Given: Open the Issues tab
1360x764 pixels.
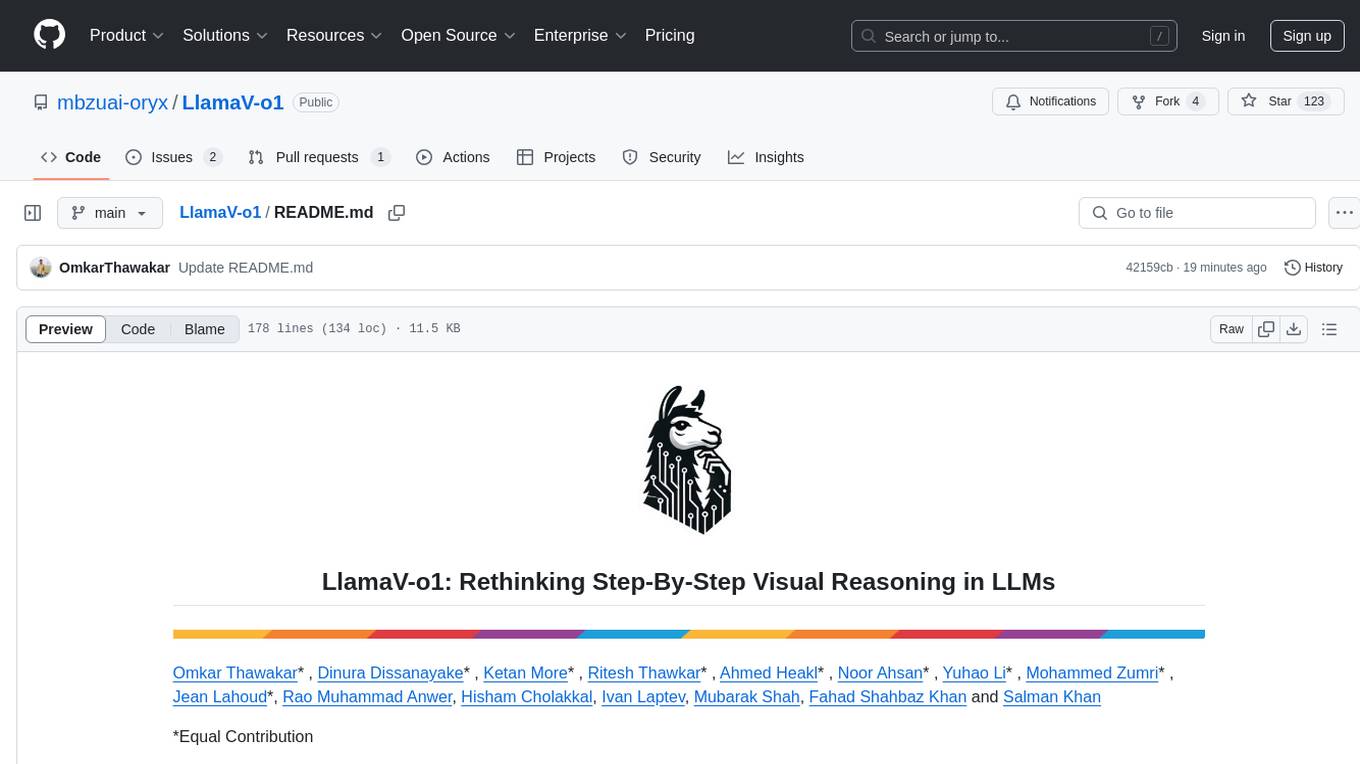Looking at the screenshot, I should [173, 157].
